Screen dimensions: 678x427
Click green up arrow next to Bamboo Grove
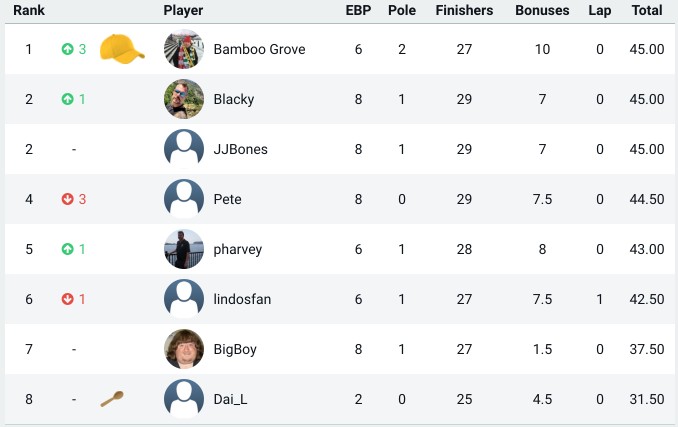(x=67, y=49)
